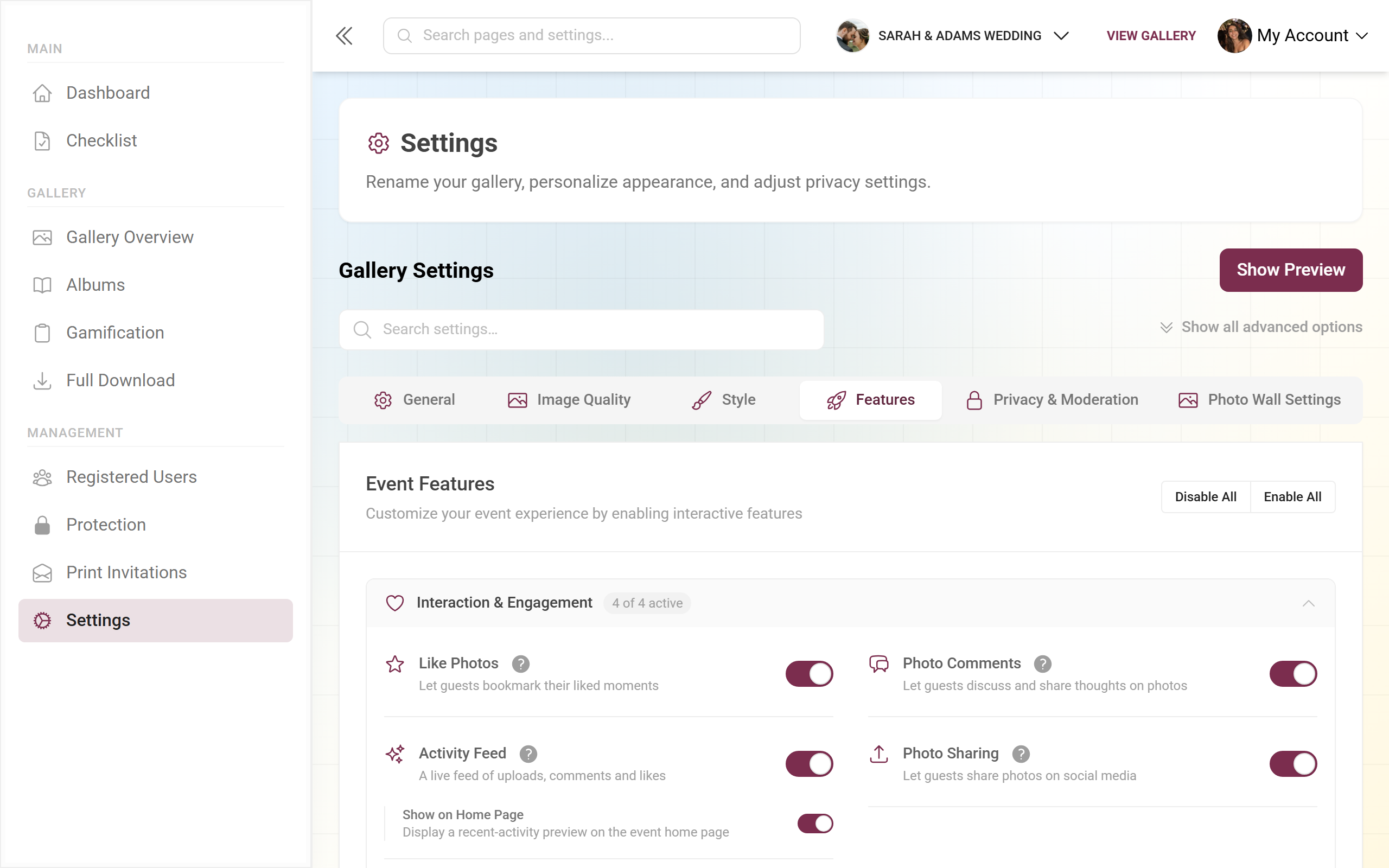
Task: Disable the Activity Feed switch
Action: (x=809, y=764)
